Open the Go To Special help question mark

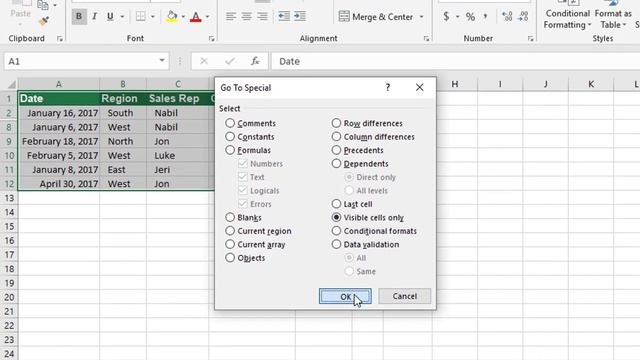[388, 87]
